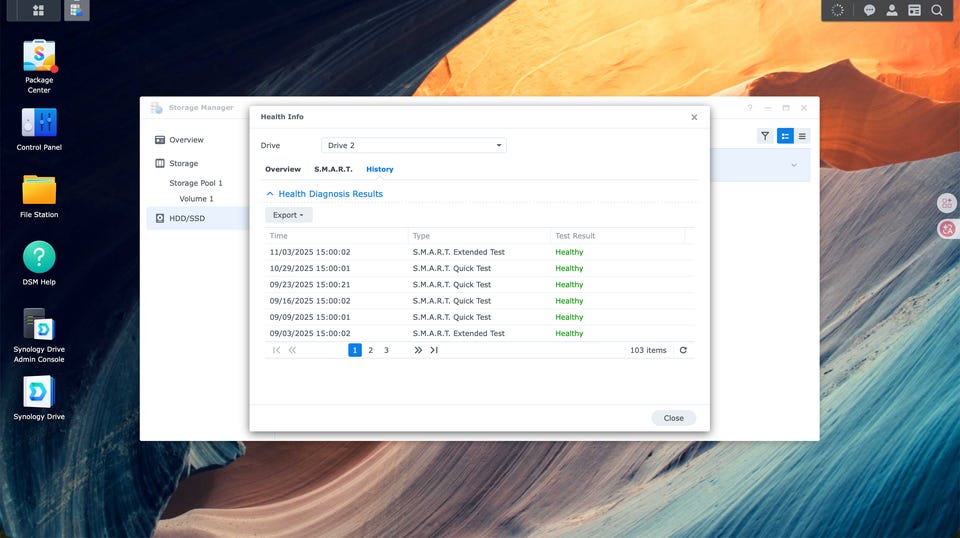Refresh the health diagnosis results list
Screen dimensions: 960x538
click(683, 350)
